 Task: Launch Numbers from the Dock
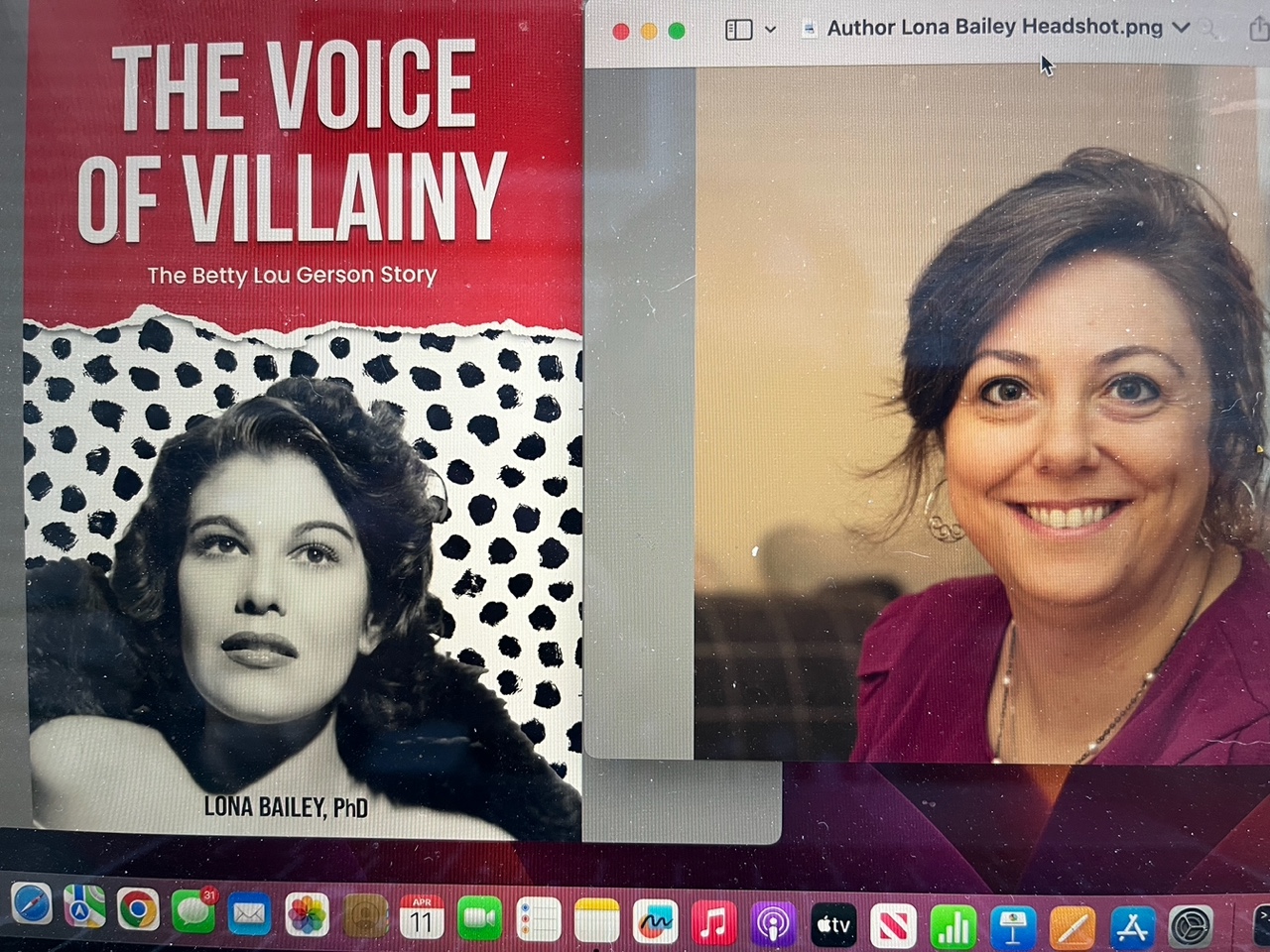pyautogui.click(x=952, y=928)
